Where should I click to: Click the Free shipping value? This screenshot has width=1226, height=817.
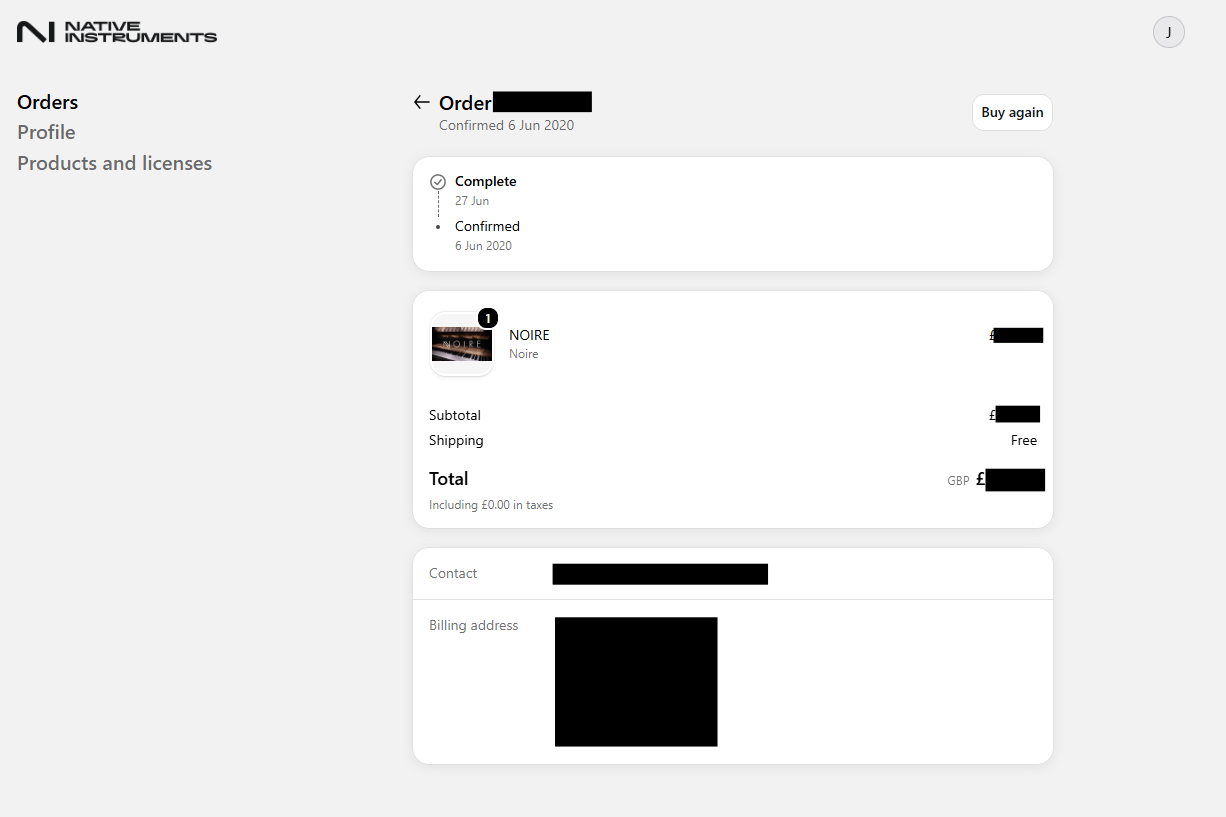[x=1024, y=440]
